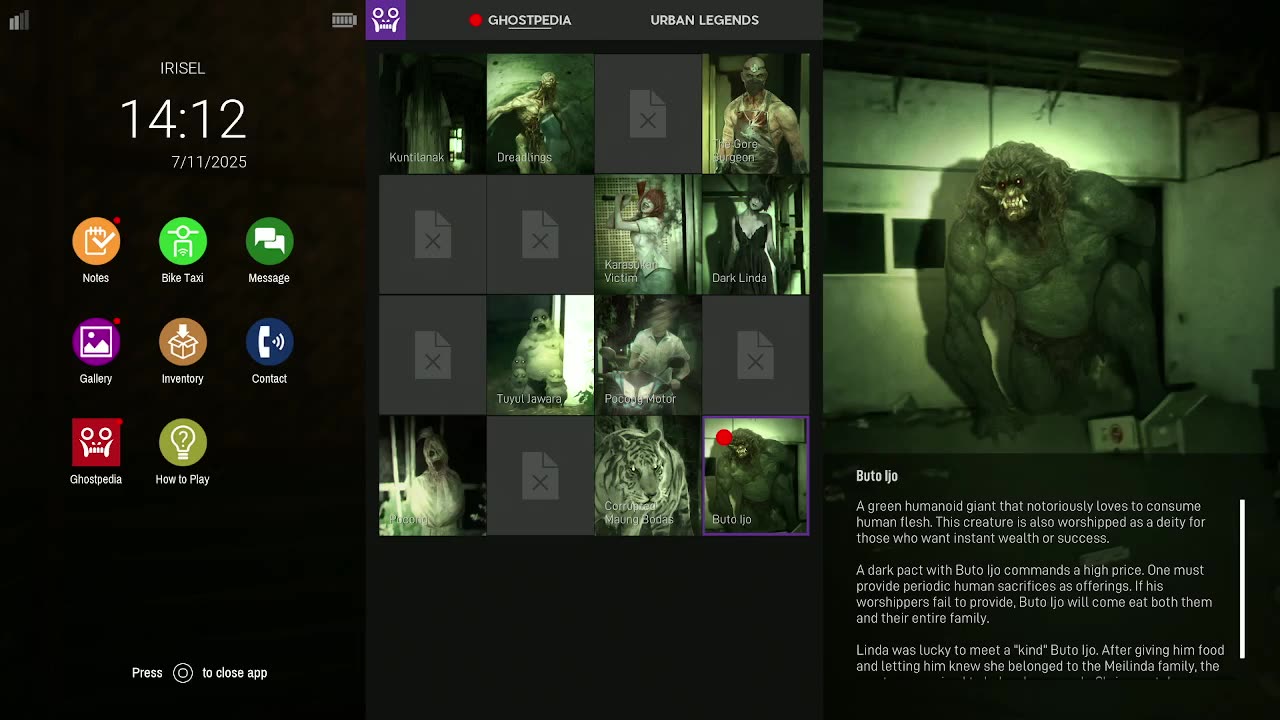Click the description panel scrollbar
This screenshot has height=720, width=1280.
pos(1243,579)
